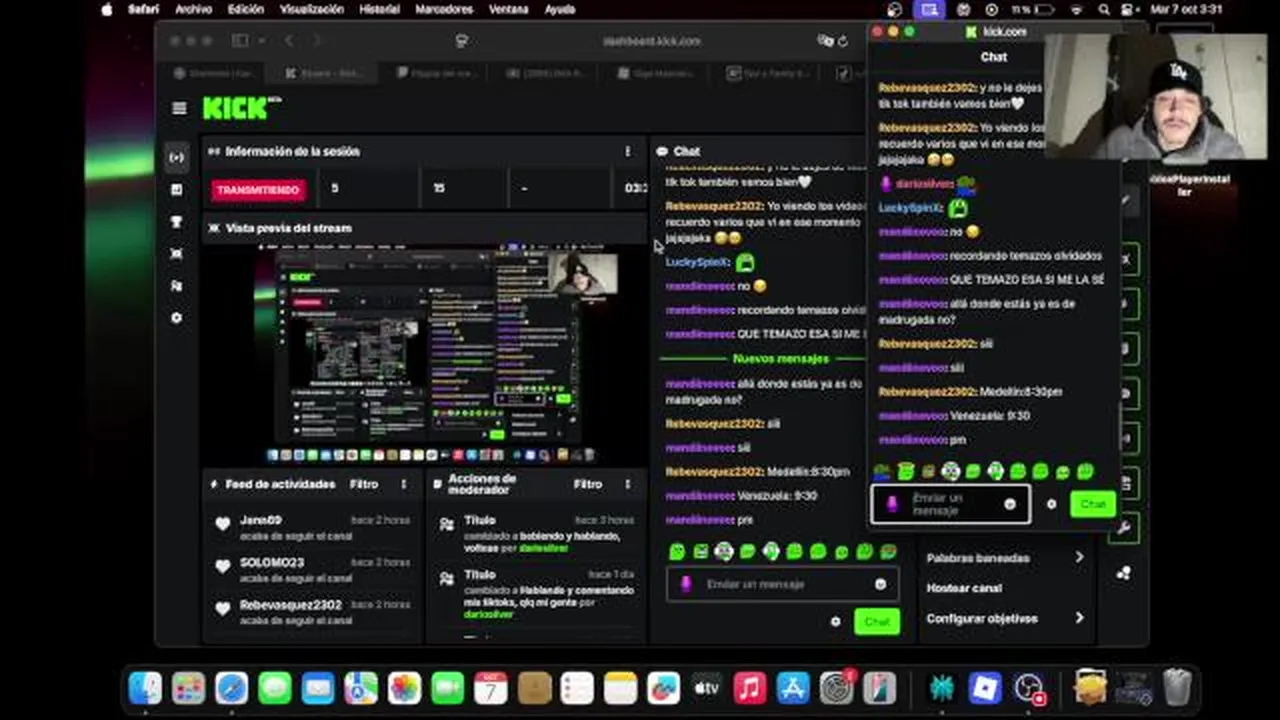The height and width of the screenshot is (720, 1280).
Task: Click Safari address bar dashboard.kick.com
Action: point(651,41)
